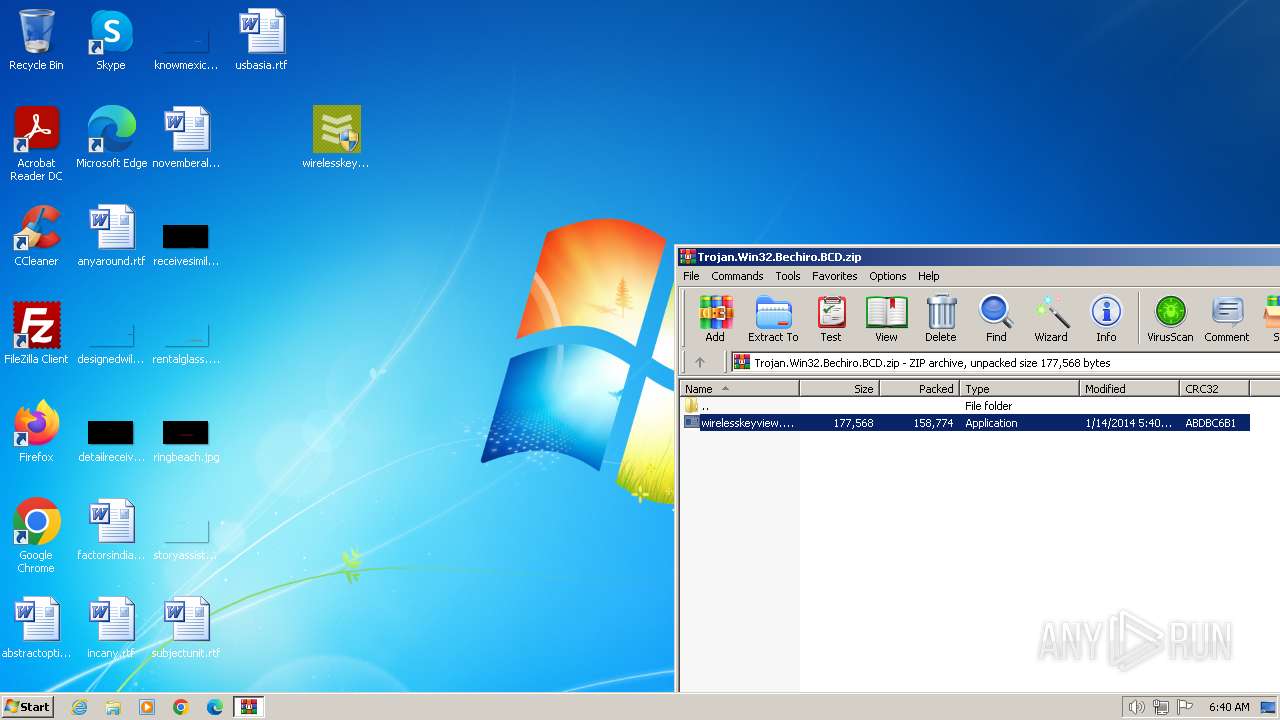Screen dimensions: 1280x720
Task: Click the Delete trash icon
Action: tap(941, 319)
